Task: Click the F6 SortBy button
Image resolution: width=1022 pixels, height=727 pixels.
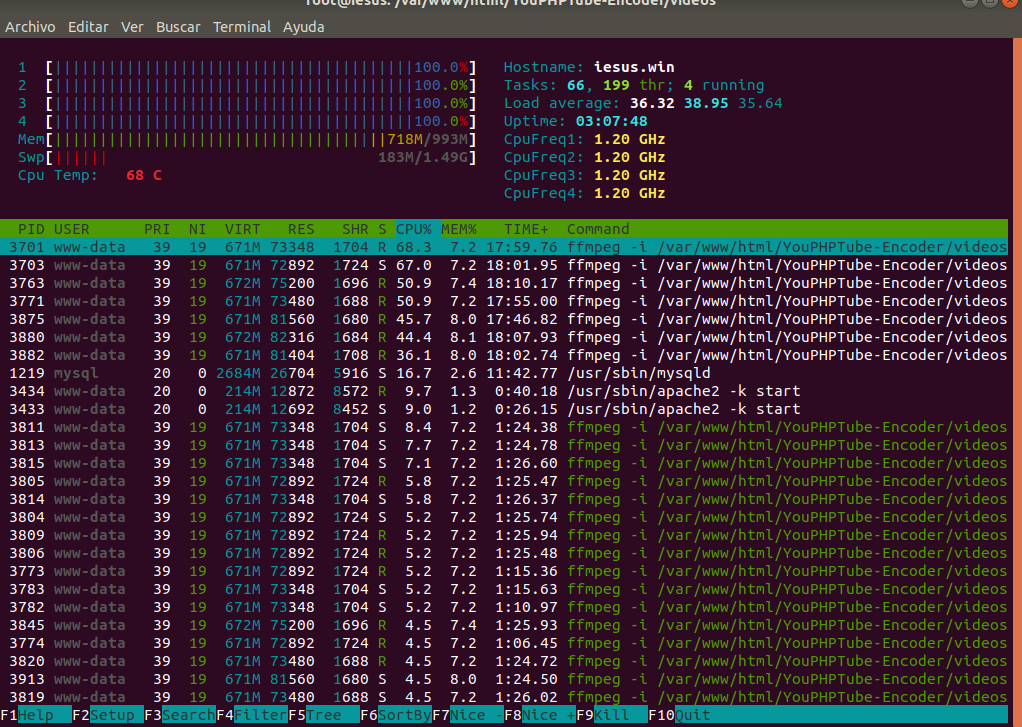Action: (x=396, y=715)
